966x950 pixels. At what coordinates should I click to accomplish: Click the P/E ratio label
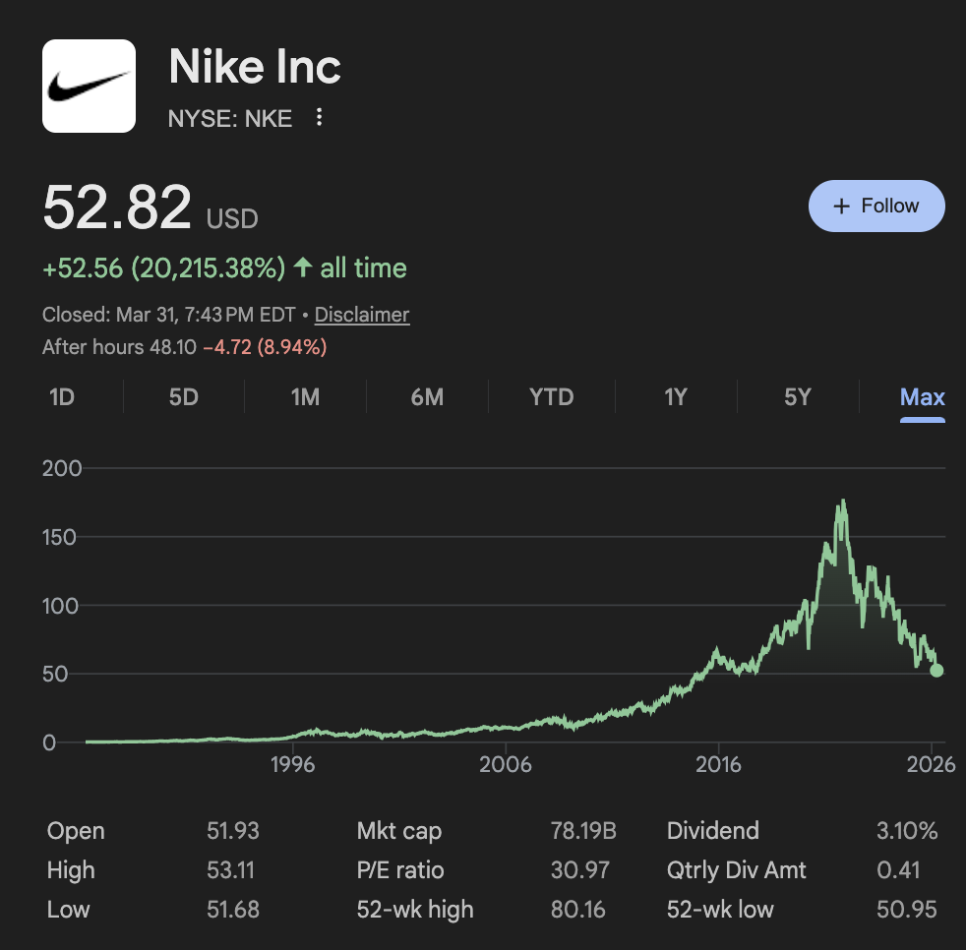click(400, 870)
